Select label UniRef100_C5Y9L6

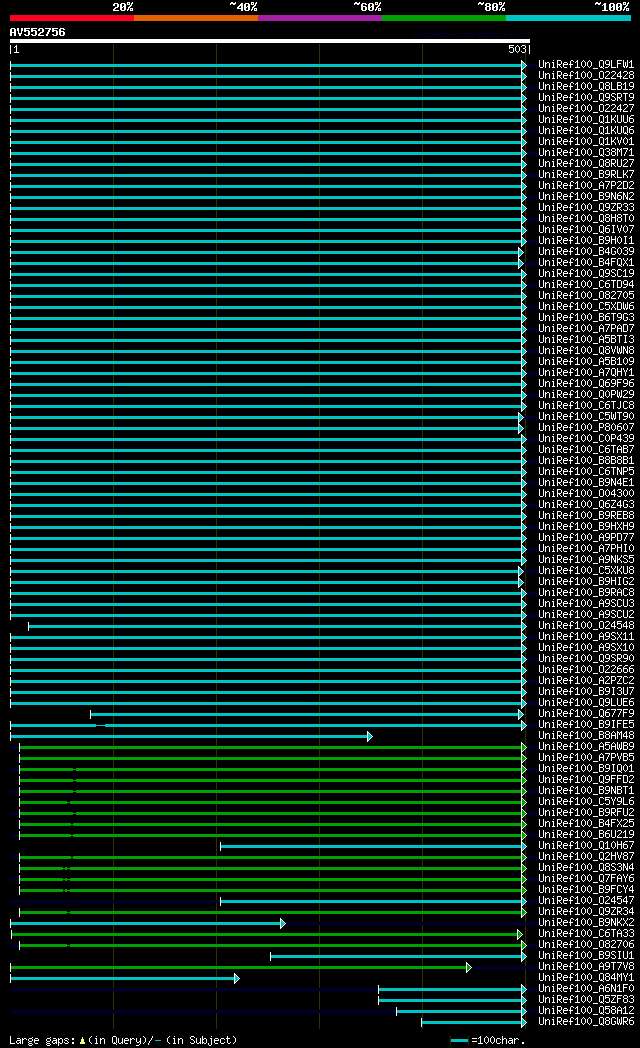(x=586, y=801)
